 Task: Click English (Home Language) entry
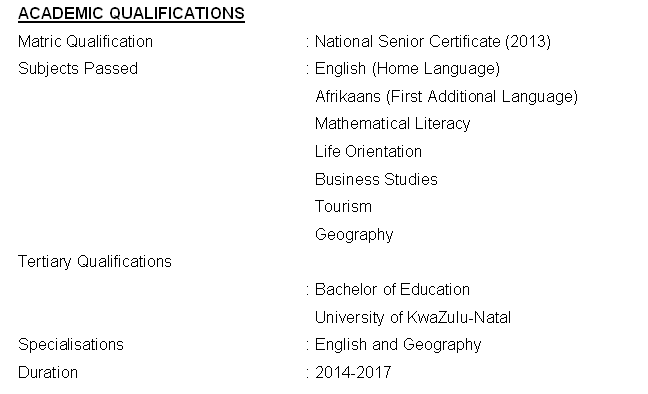click(x=407, y=69)
